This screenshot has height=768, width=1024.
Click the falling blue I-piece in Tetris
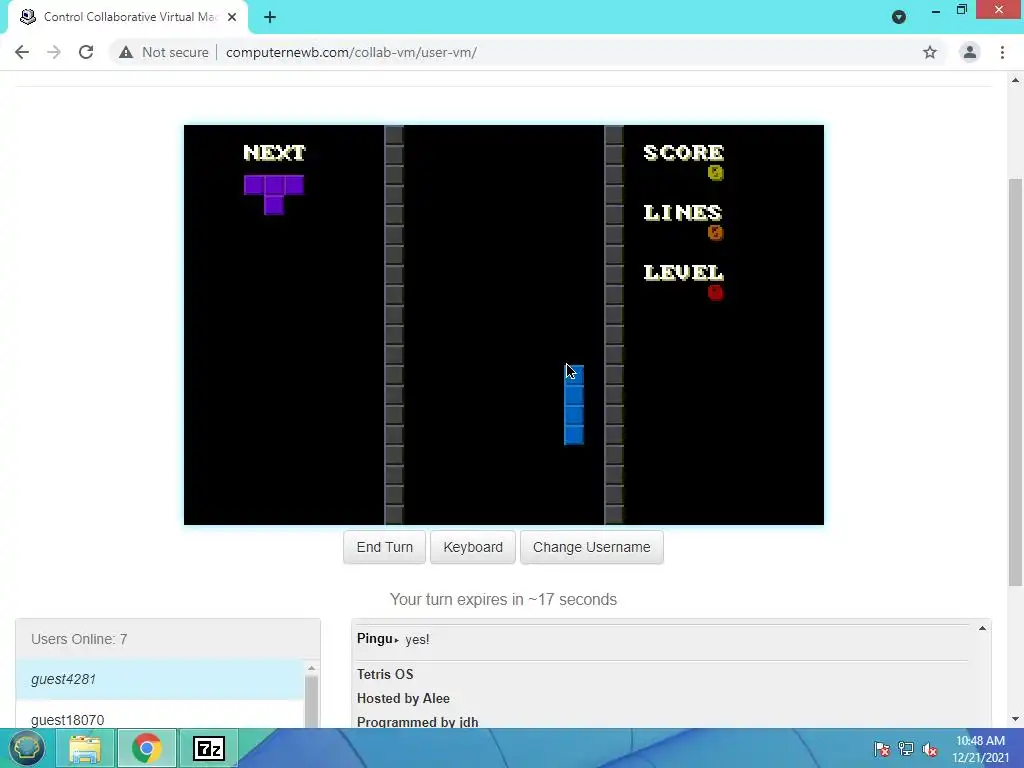574,405
